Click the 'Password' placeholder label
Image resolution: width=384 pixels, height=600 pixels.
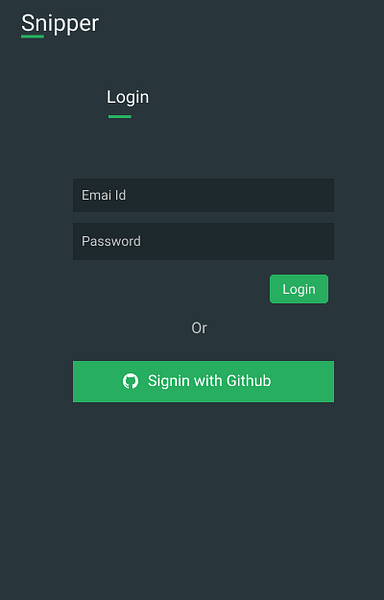coord(111,241)
